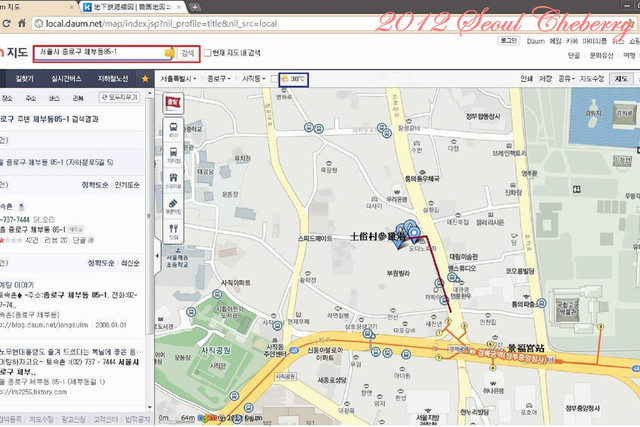This screenshot has height=427, width=640.
Task: Bookmark page with address bar star
Action: coord(632,24)
